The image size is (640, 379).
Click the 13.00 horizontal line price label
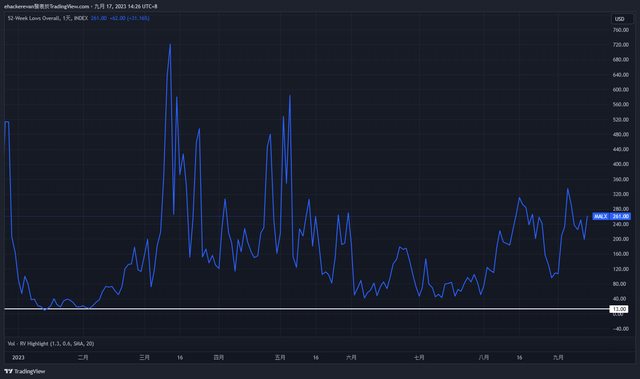619,309
